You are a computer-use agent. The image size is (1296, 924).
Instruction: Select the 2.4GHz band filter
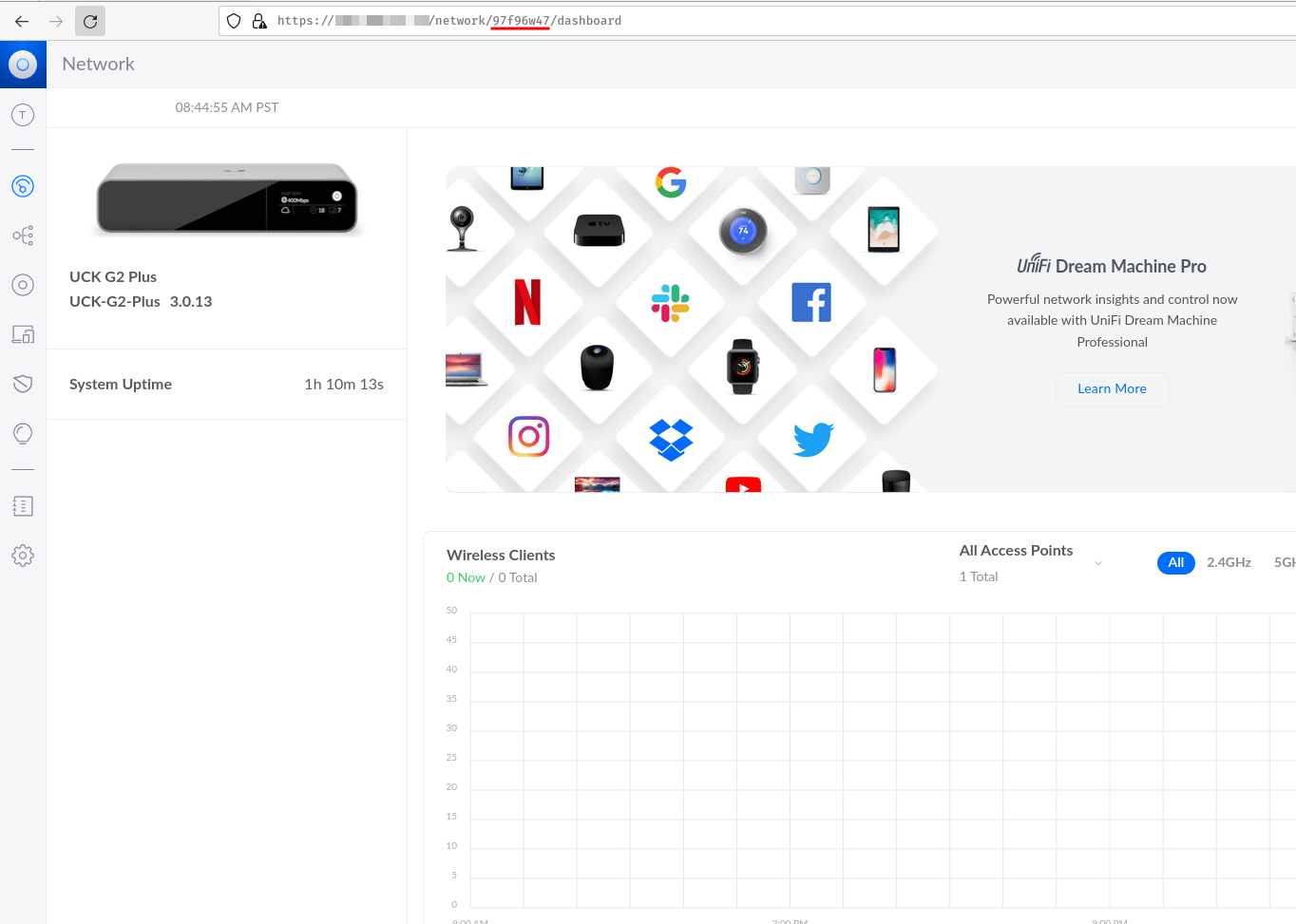pos(1229,562)
